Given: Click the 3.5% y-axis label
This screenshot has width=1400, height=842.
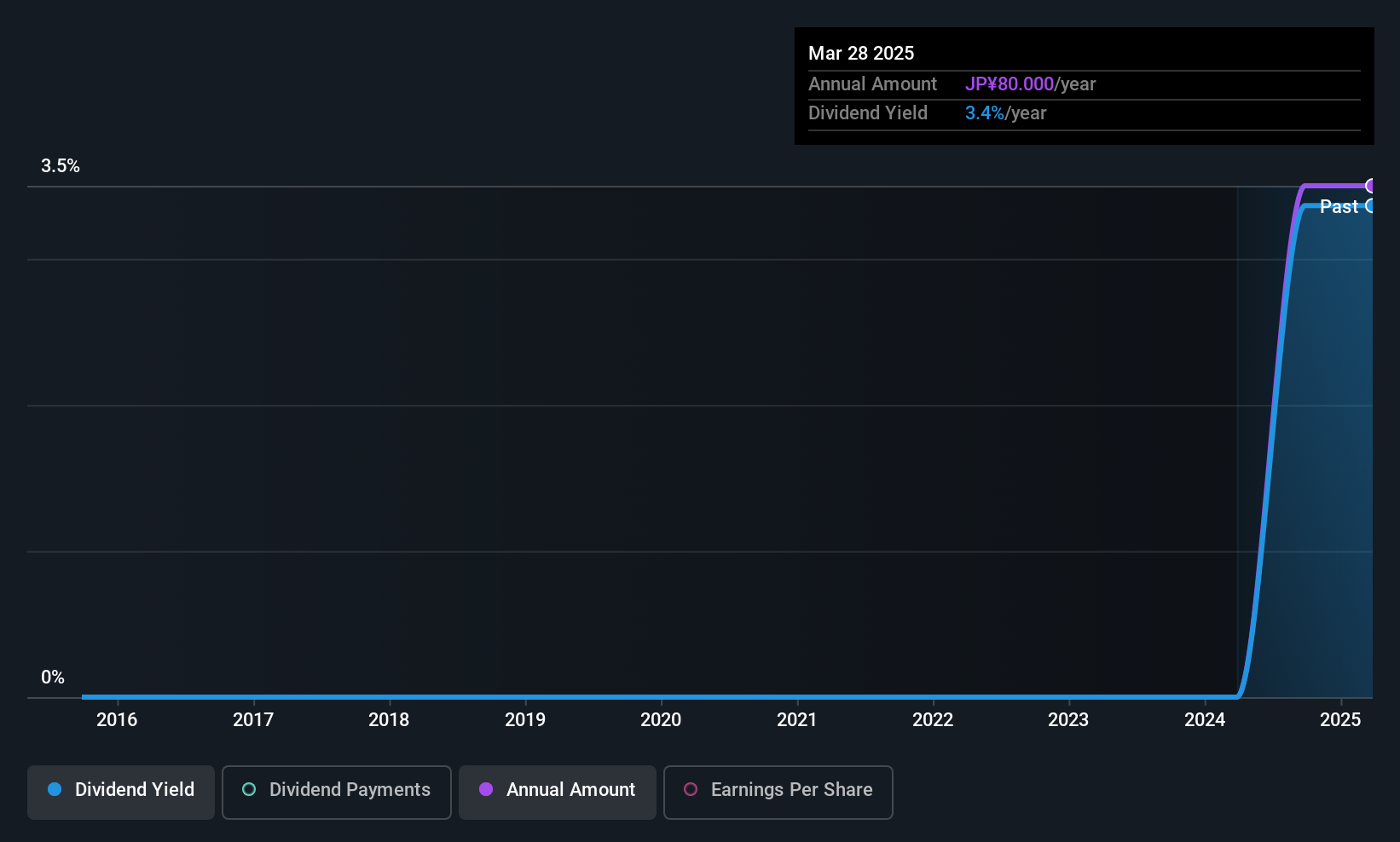Looking at the screenshot, I should click(61, 166).
